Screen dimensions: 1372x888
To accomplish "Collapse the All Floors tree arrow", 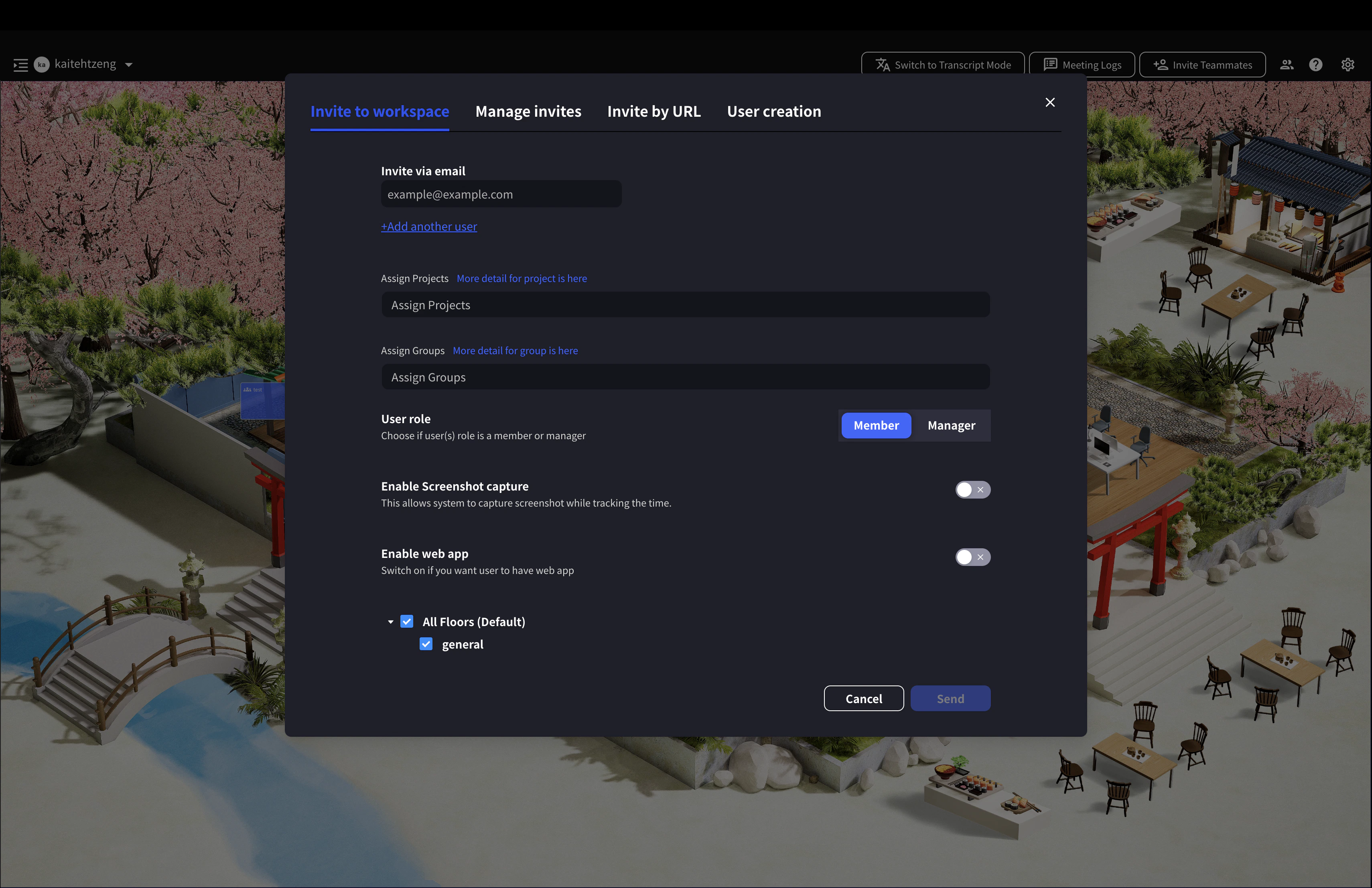I will click(x=391, y=622).
